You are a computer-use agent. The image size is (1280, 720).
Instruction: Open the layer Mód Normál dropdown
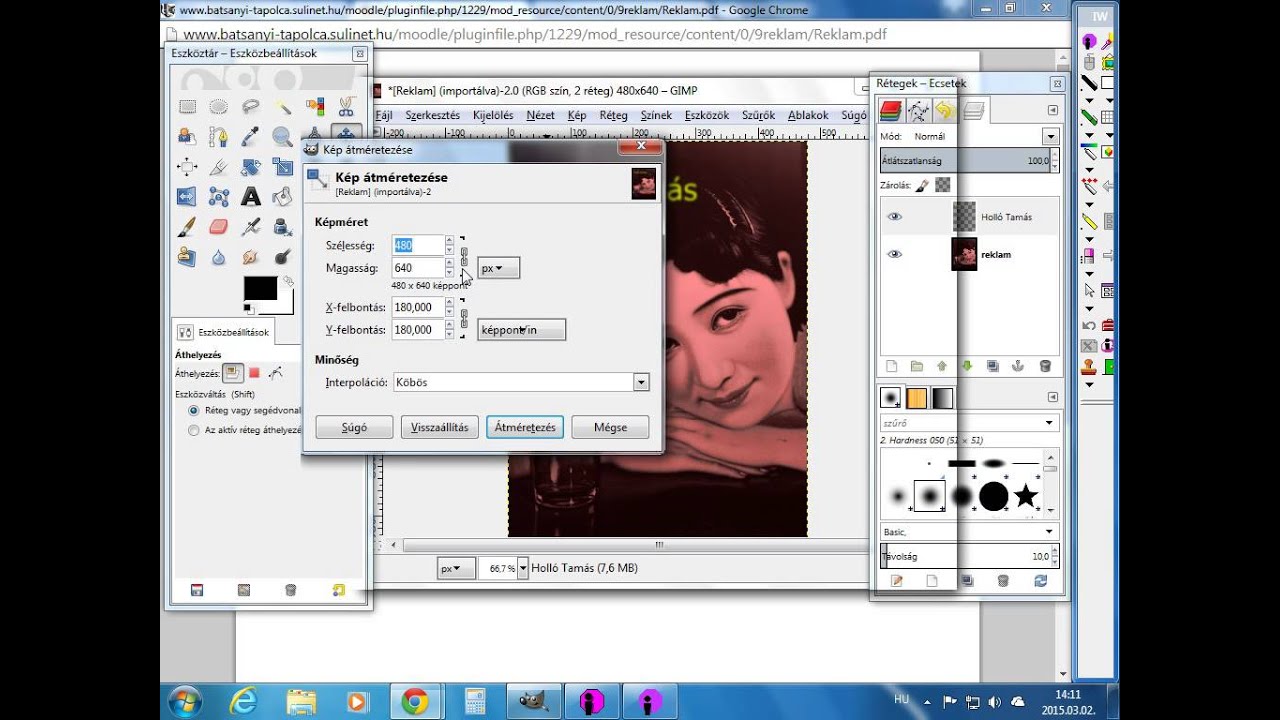[x=1050, y=136]
